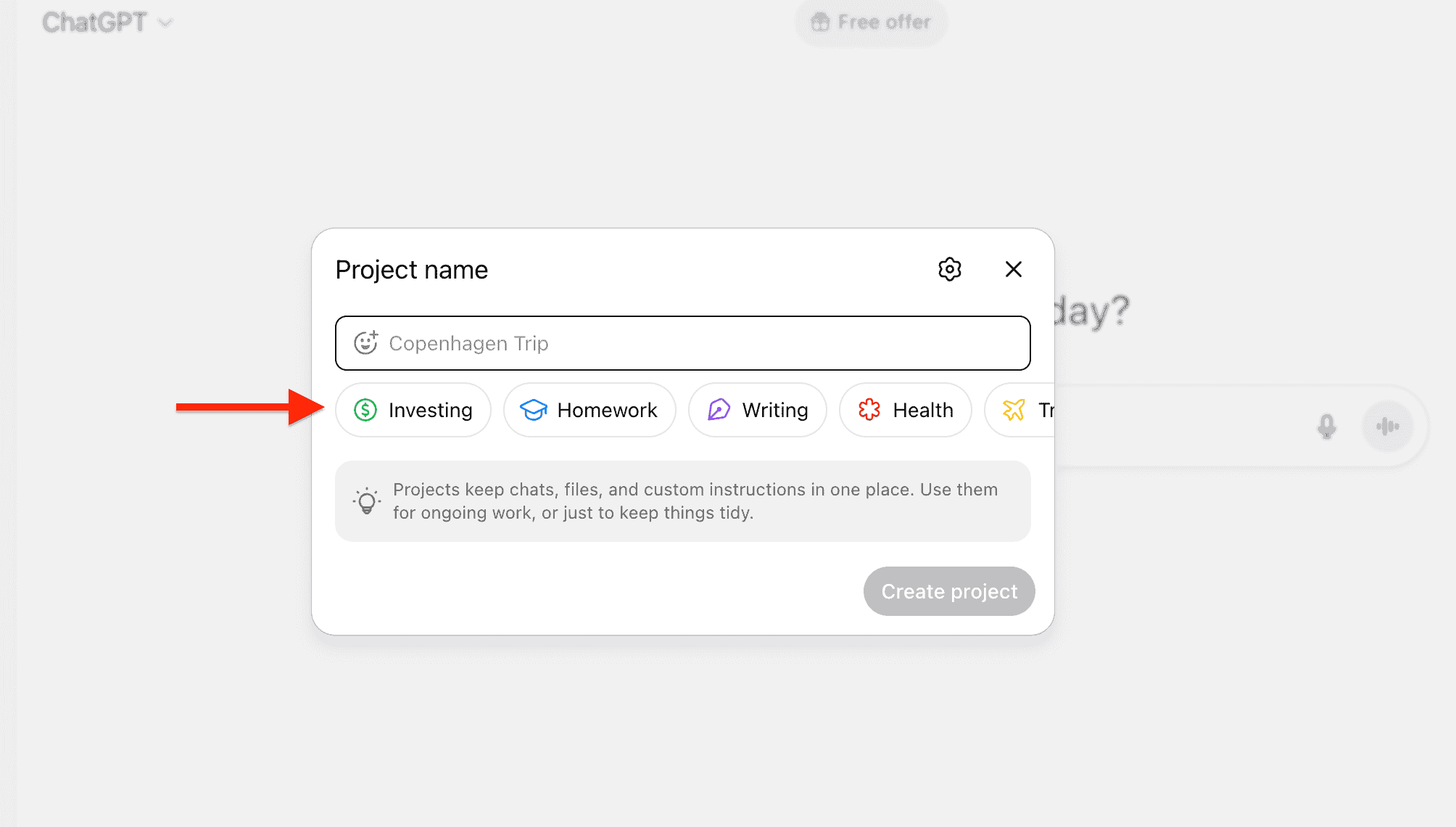The width and height of the screenshot is (1456, 827).
Task: Click the blue graduation cap icon
Action: pos(534,410)
